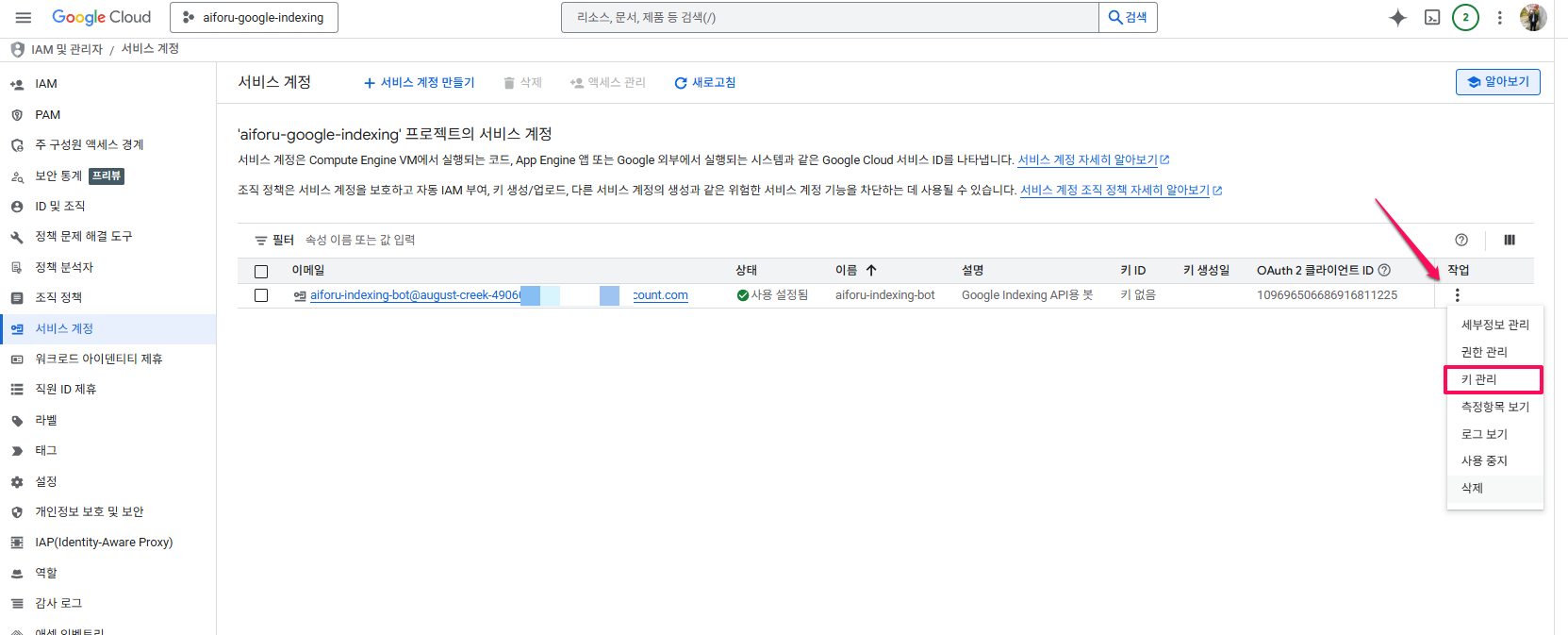Image resolution: width=1568 pixels, height=635 pixels.
Task: Open the notifications badge showing 2
Action: click(1465, 18)
